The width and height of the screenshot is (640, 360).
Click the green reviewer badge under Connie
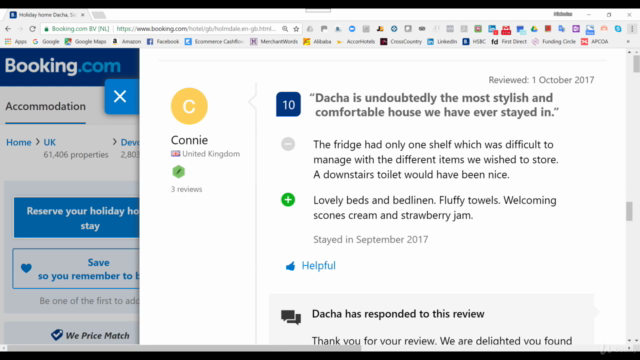[x=178, y=171]
